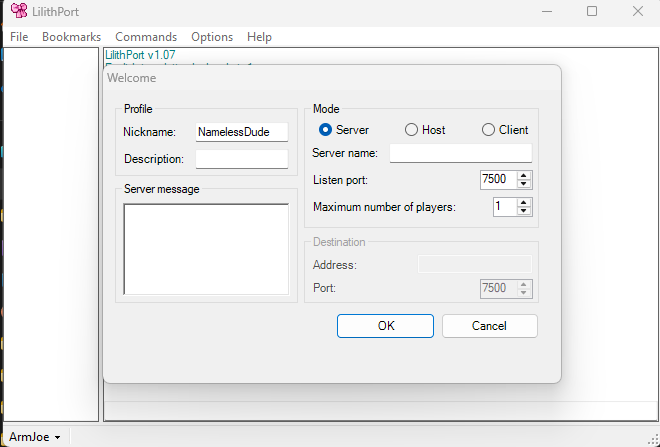Click the Server name input field
This screenshot has height=447, width=660.
tap(460, 153)
